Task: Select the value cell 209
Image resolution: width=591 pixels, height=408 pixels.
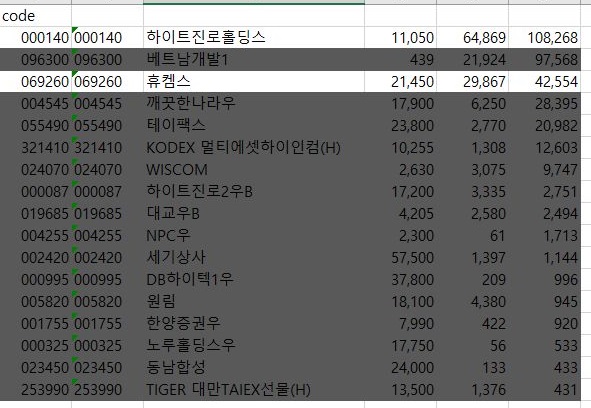Action: [x=473, y=279]
